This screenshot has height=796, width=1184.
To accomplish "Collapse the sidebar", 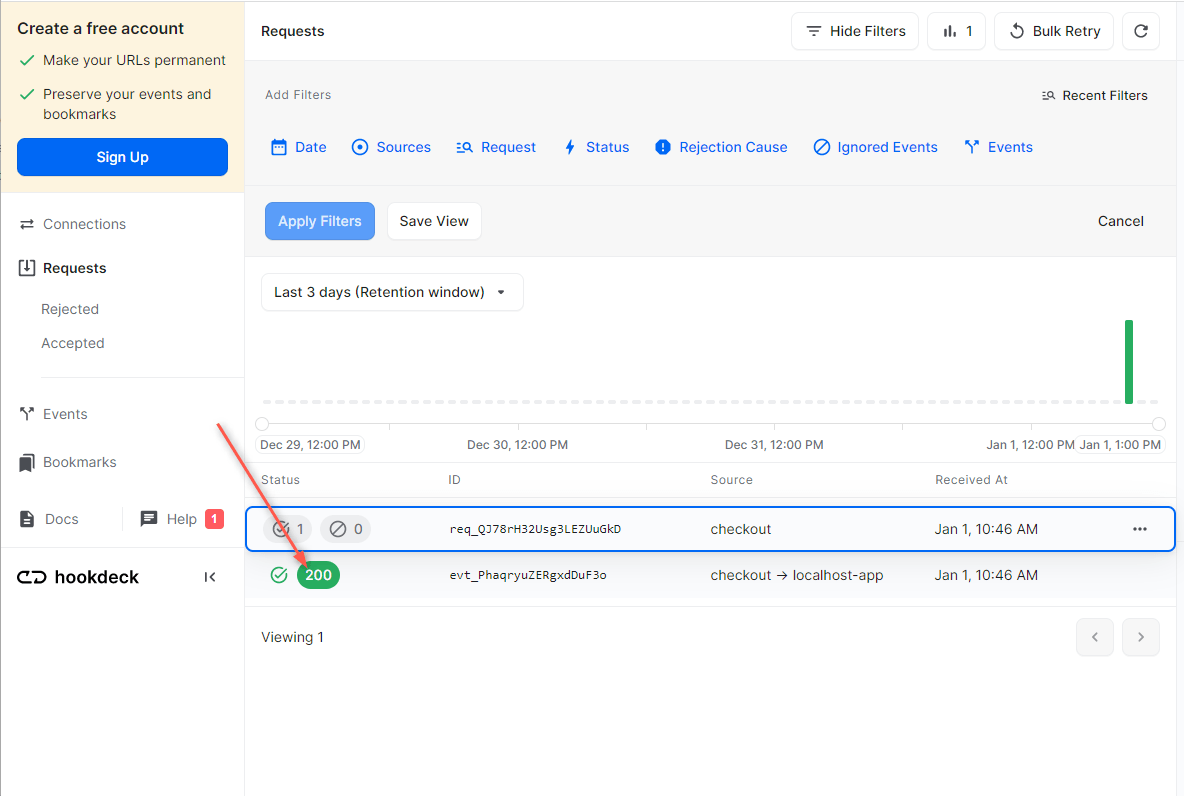I will coord(210,577).
